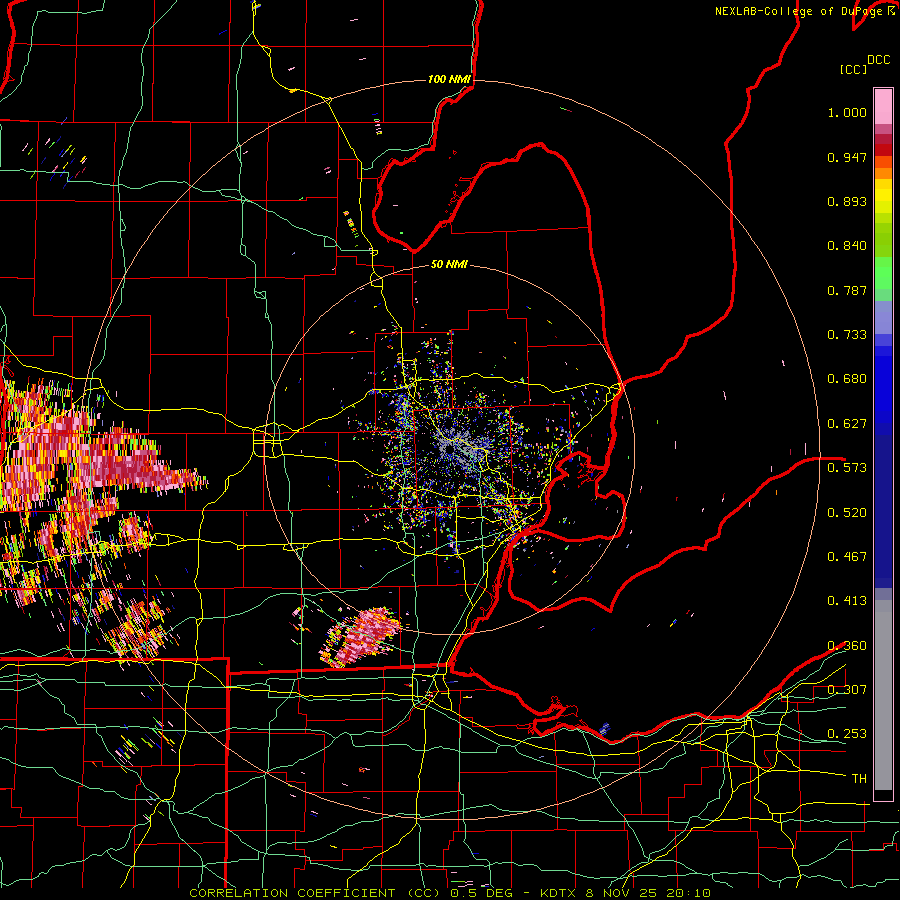Click the DCC label above the color bar

click(879, 60)
